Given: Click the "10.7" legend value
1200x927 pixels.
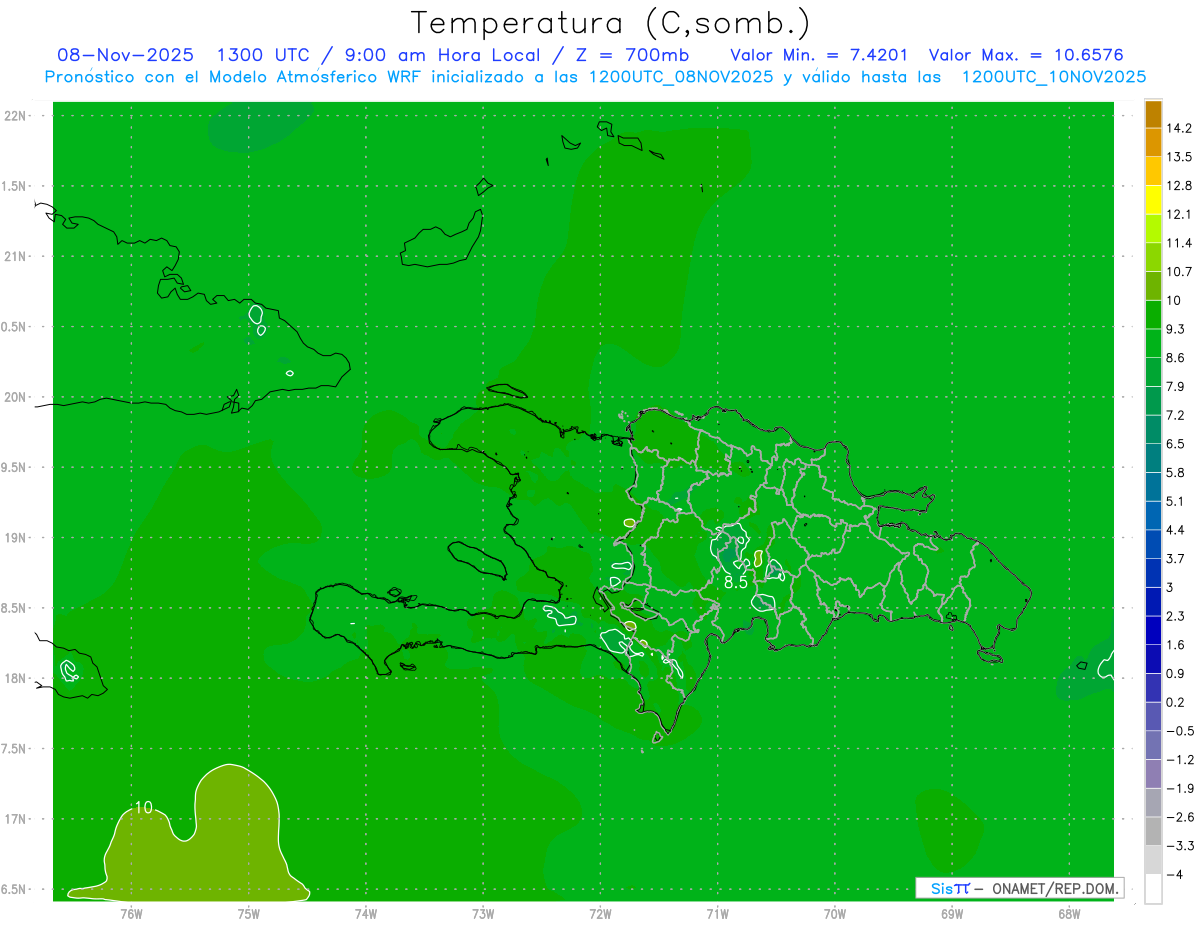Looking at the screenshot, I should pyautogui.click(x=1179, y=272).
